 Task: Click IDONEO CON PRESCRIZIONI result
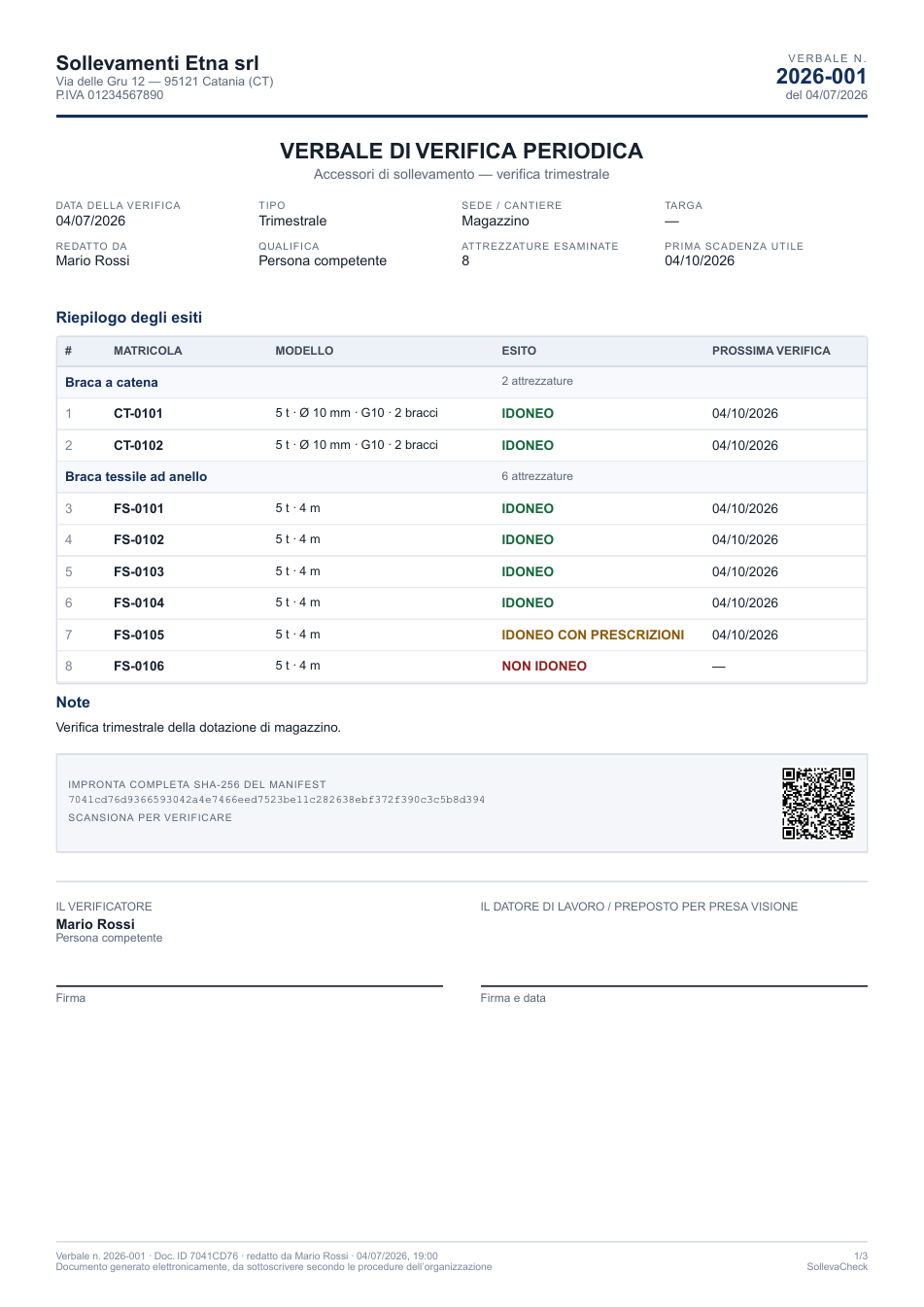[x=593, y=635]
